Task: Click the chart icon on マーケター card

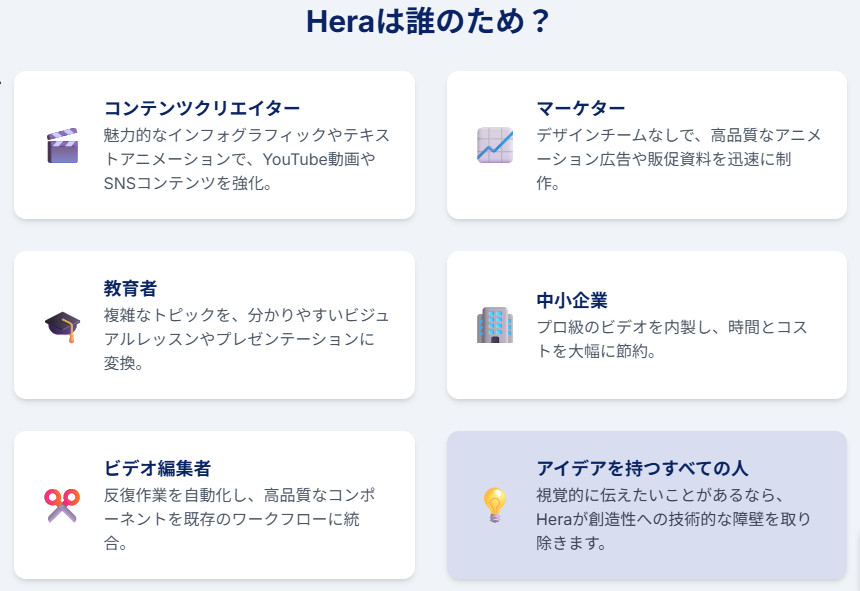Action: click(x=495, y=145)
